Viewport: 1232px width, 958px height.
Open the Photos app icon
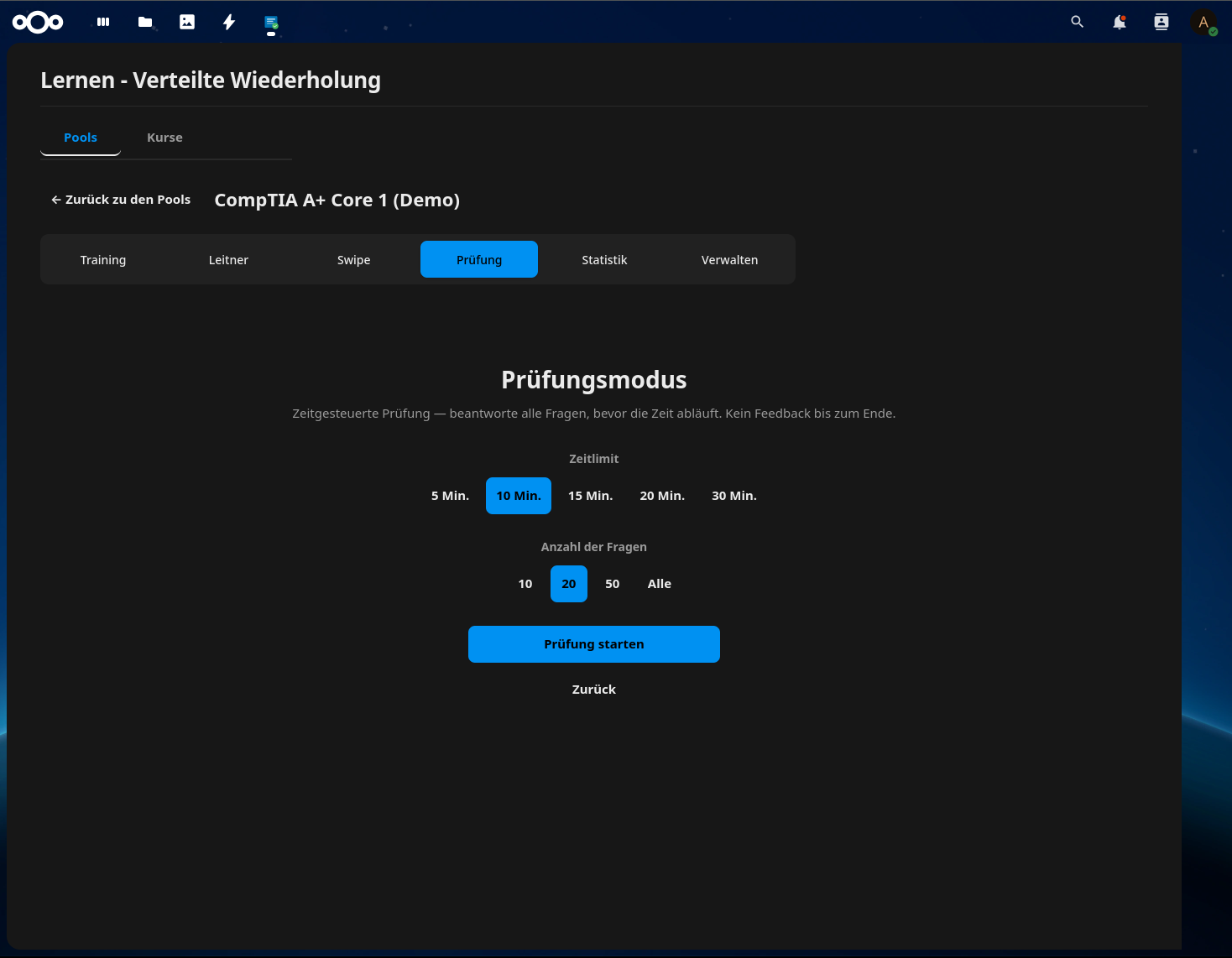click(x=186, y=22)
